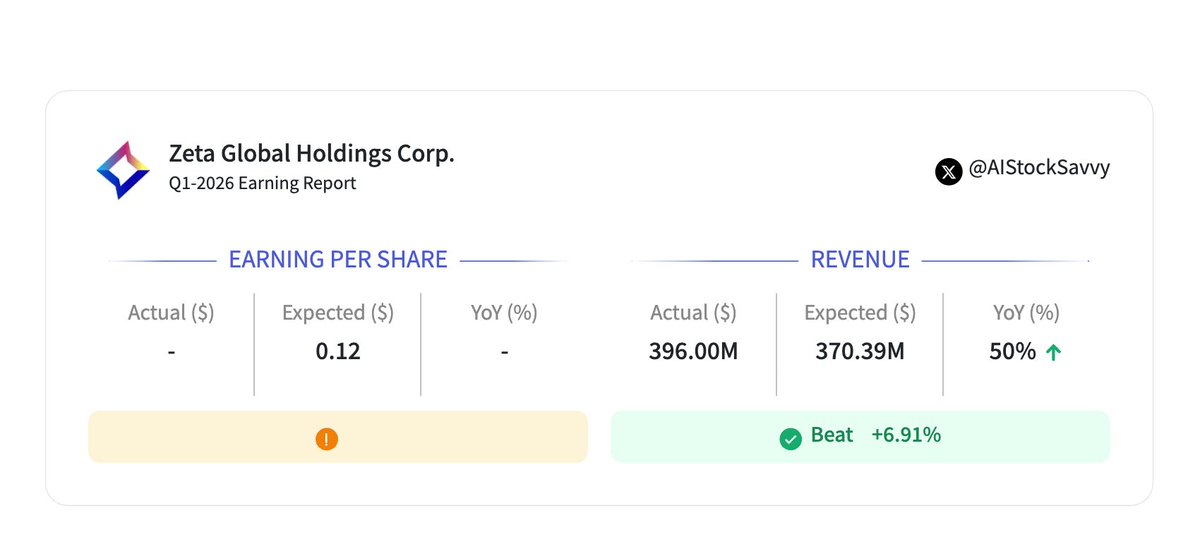Select the 370.39M expected revenue value
1200x549 pixels.
click(860, 352)
